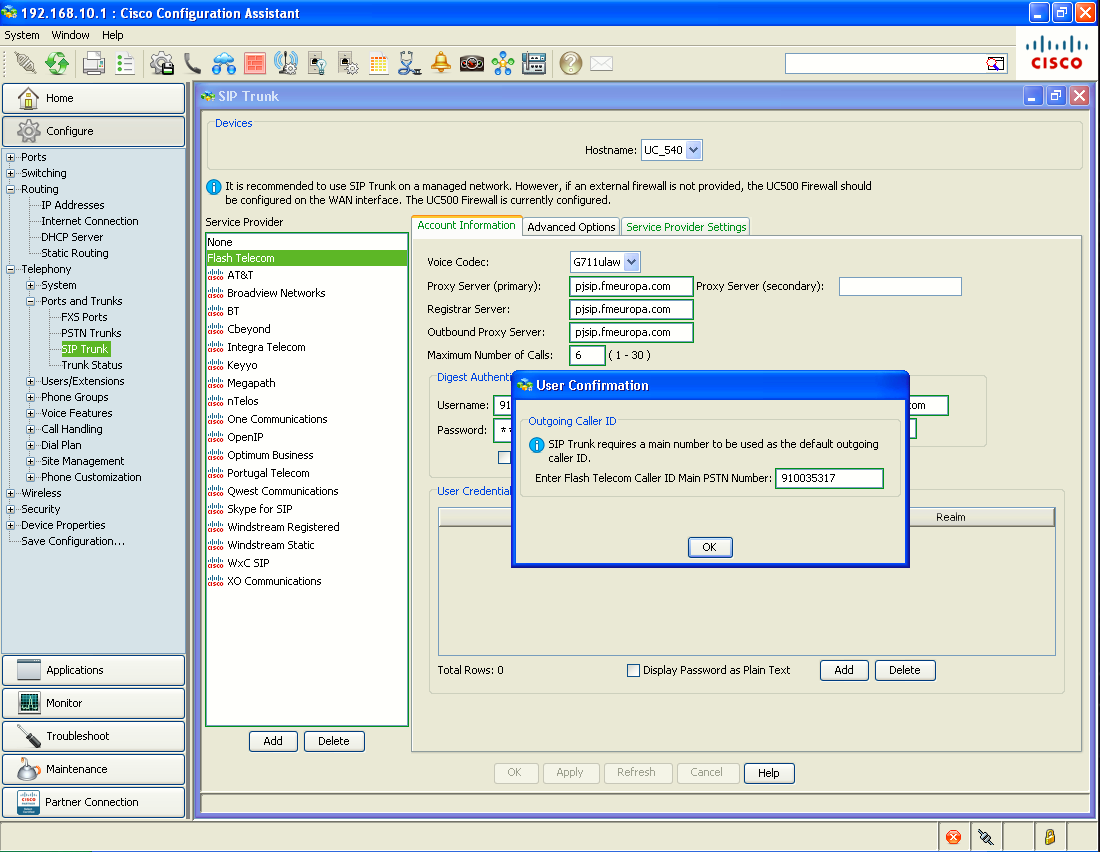Open the Help menu in menu bar
The height and width of the screenshot is (852, 1100).
coord(112,35)
